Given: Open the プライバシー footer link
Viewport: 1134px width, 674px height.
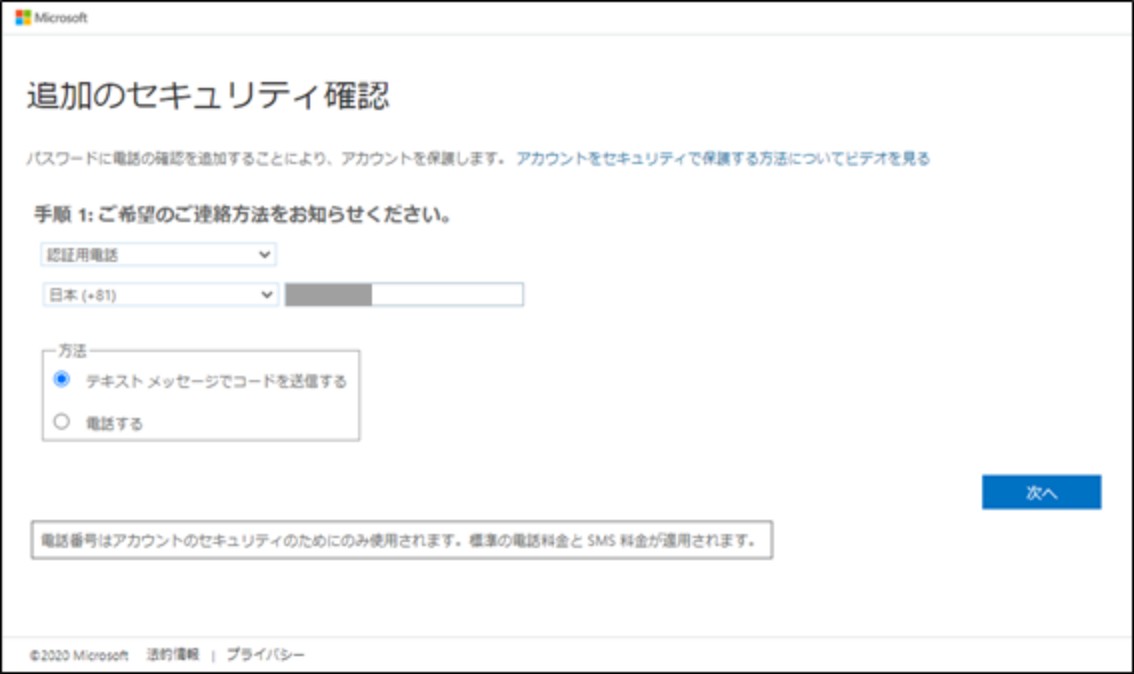Looking at the screenshot, I should 265,655.
